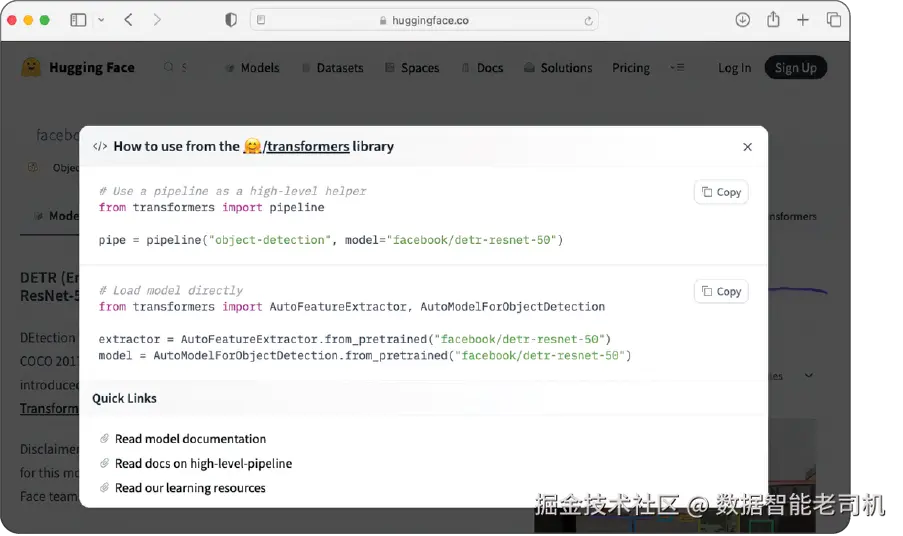
Task: Click the Transformer link on background page
Action: 49,408
